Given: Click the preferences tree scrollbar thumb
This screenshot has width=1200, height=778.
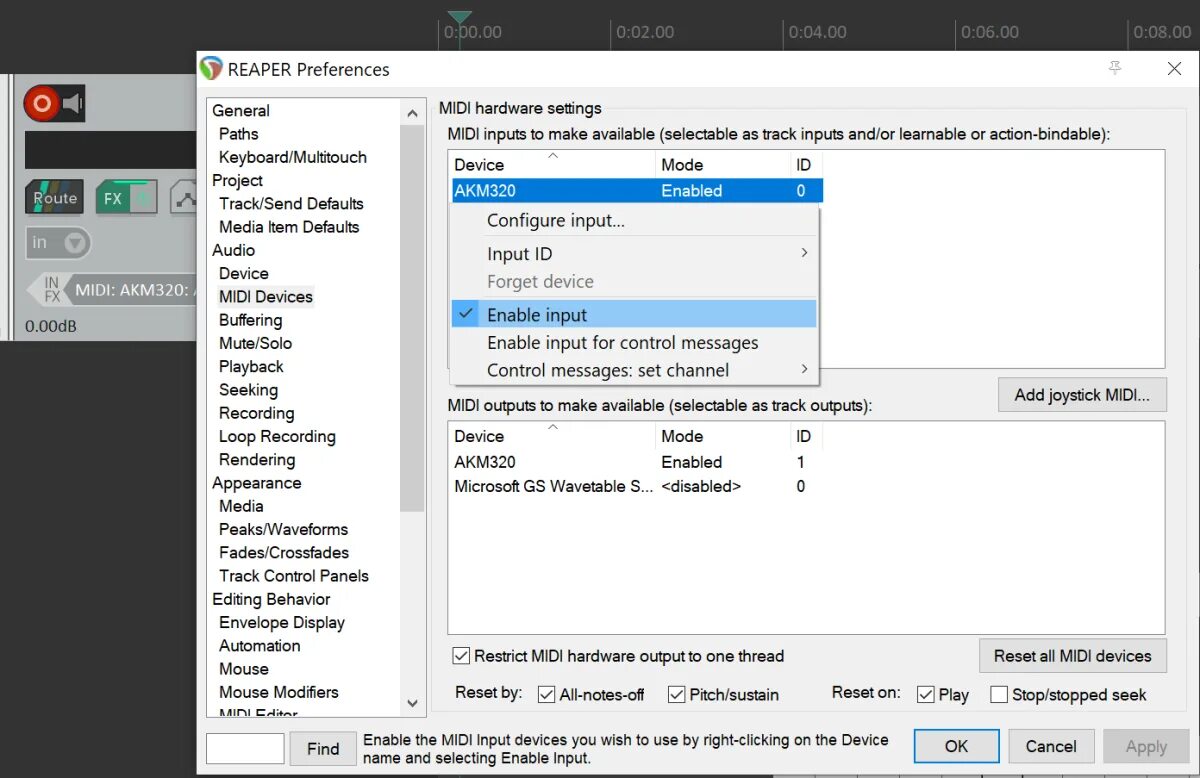Looking at the screenshot, I should 413,320.
